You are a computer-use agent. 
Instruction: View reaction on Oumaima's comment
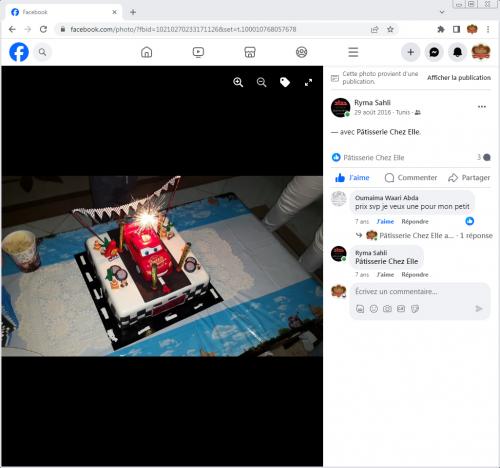pyautogui.click(x=470, y=221)
